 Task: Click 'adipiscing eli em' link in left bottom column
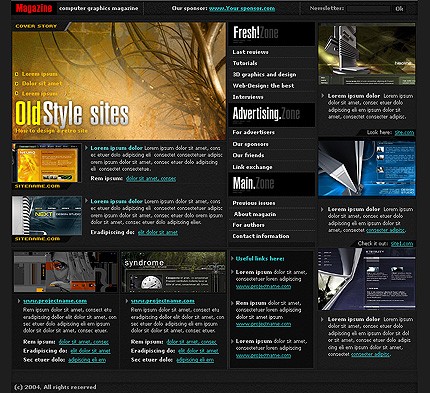point(87,360)
